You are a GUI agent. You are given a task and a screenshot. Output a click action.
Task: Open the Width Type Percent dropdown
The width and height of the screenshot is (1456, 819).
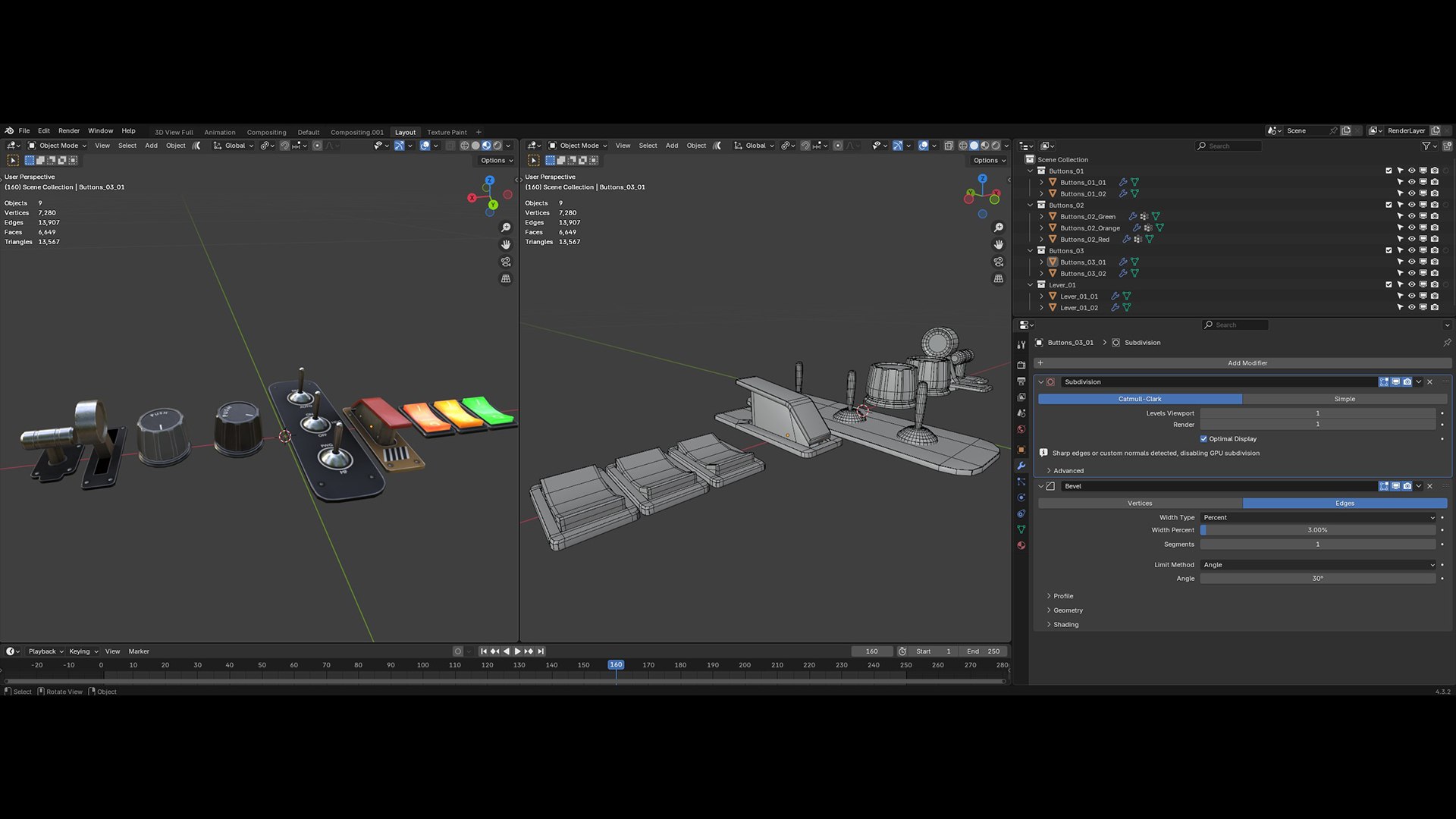[x=1318, y=517]
